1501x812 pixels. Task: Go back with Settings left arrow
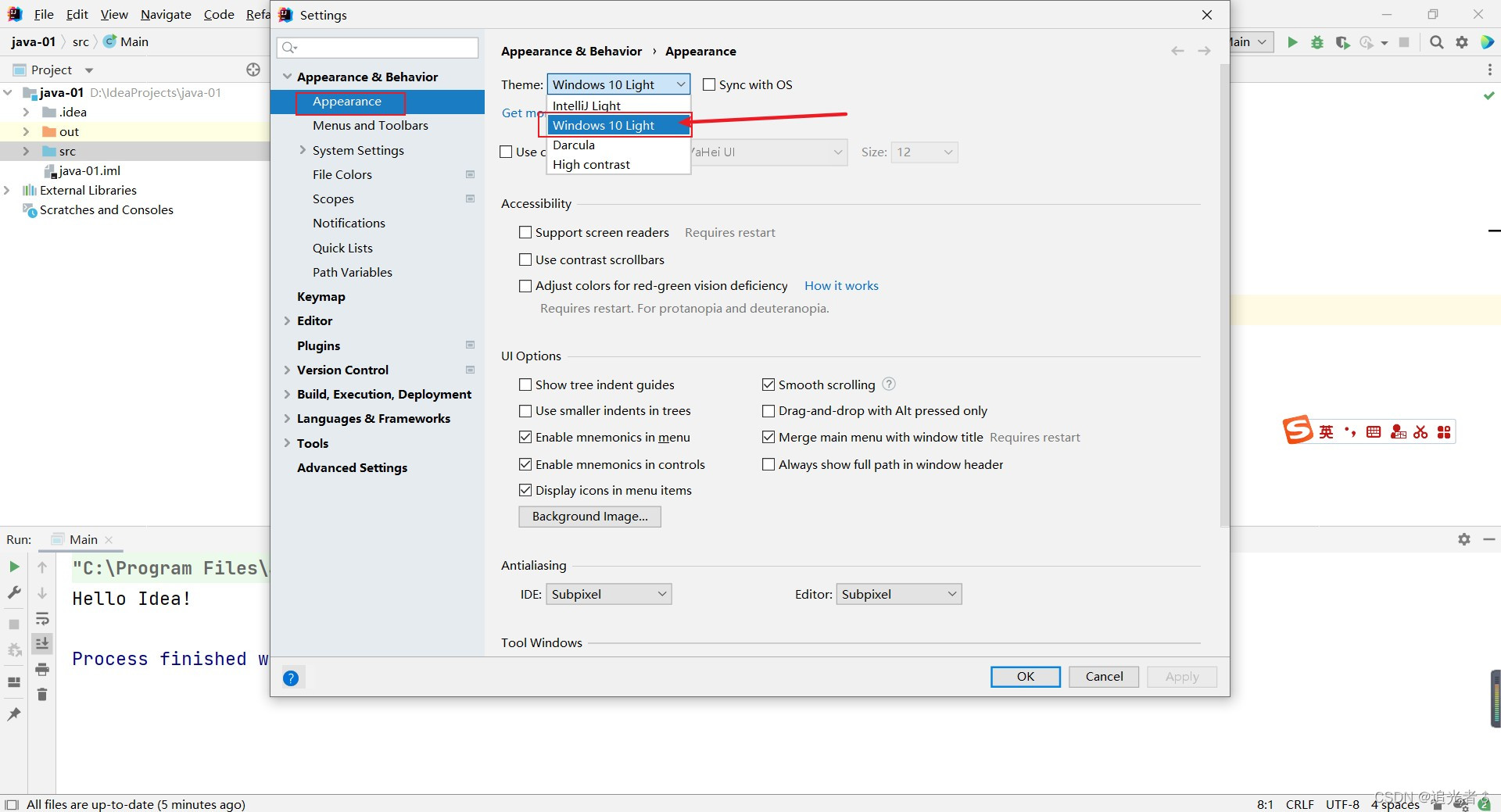point(1177,51)
